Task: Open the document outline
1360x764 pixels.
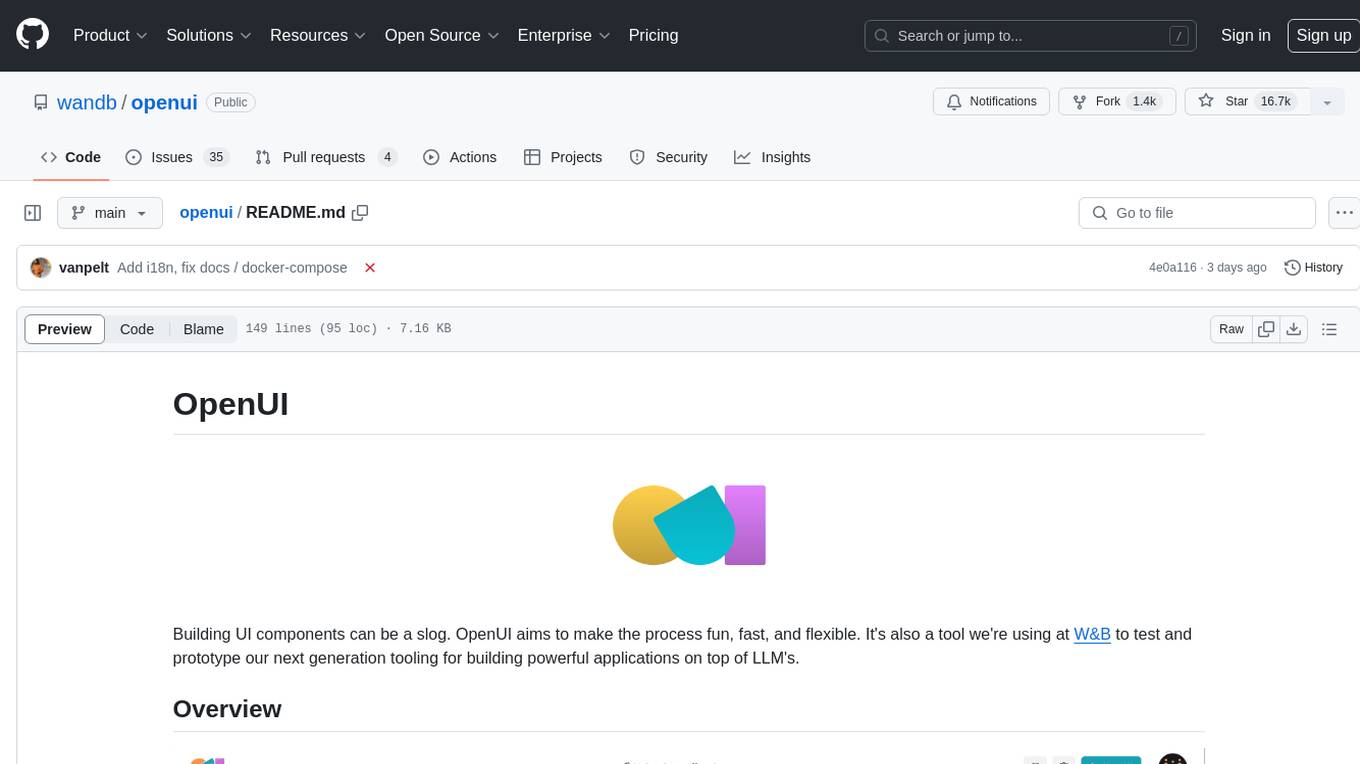Action: click(x=1329, y=329)
